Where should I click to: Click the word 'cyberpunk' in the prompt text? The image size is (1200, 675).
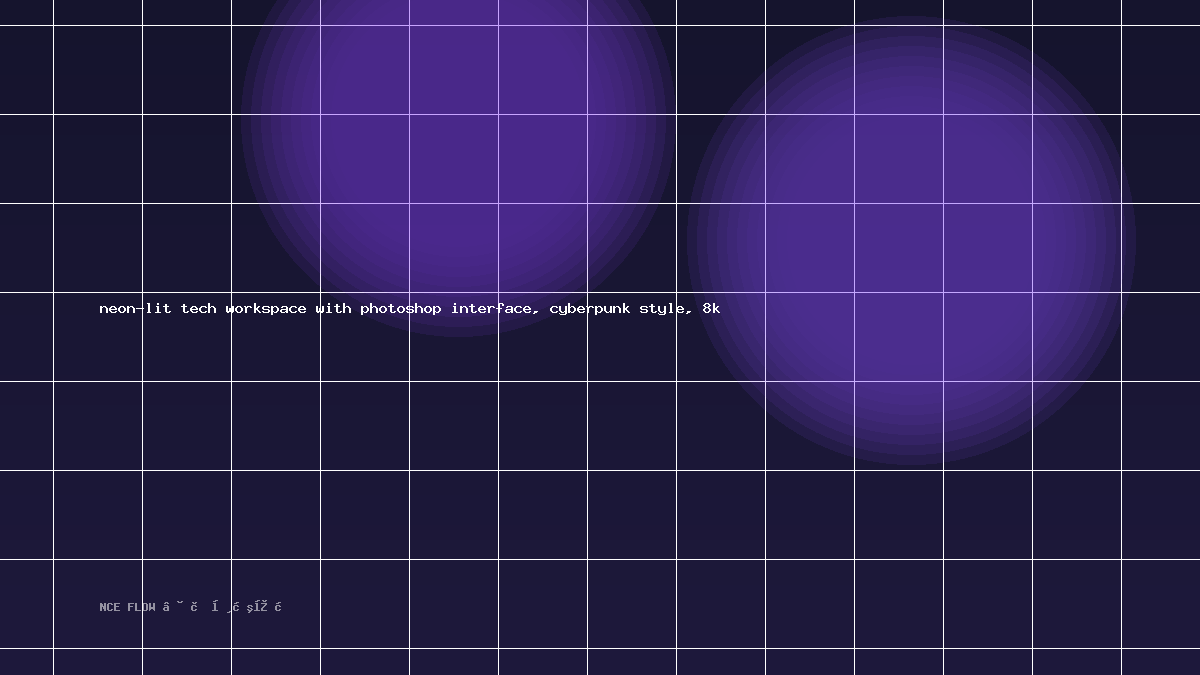coord(590,309)
